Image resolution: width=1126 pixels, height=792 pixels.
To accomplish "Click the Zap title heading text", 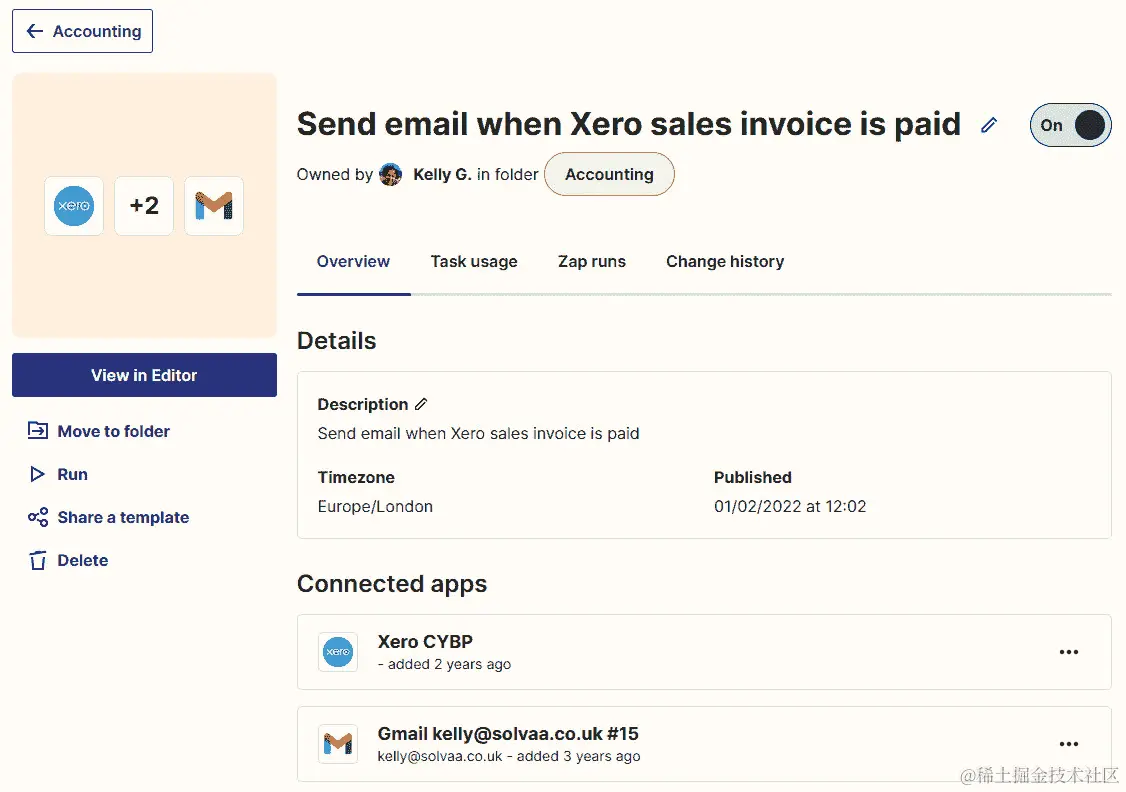I will click(x=628, y=124).
